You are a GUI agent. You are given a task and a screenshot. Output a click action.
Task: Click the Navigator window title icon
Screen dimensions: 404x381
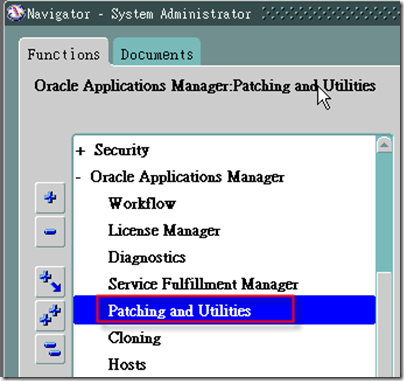pos(15,13)
